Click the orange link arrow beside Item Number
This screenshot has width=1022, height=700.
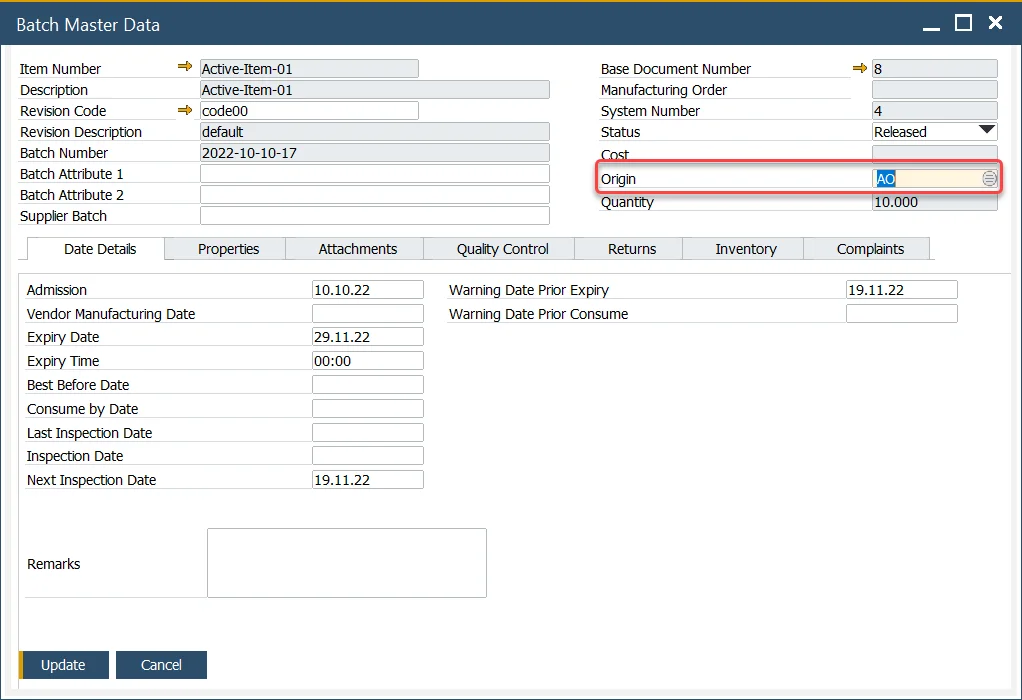pyautogui.click(x=185, y=67)
